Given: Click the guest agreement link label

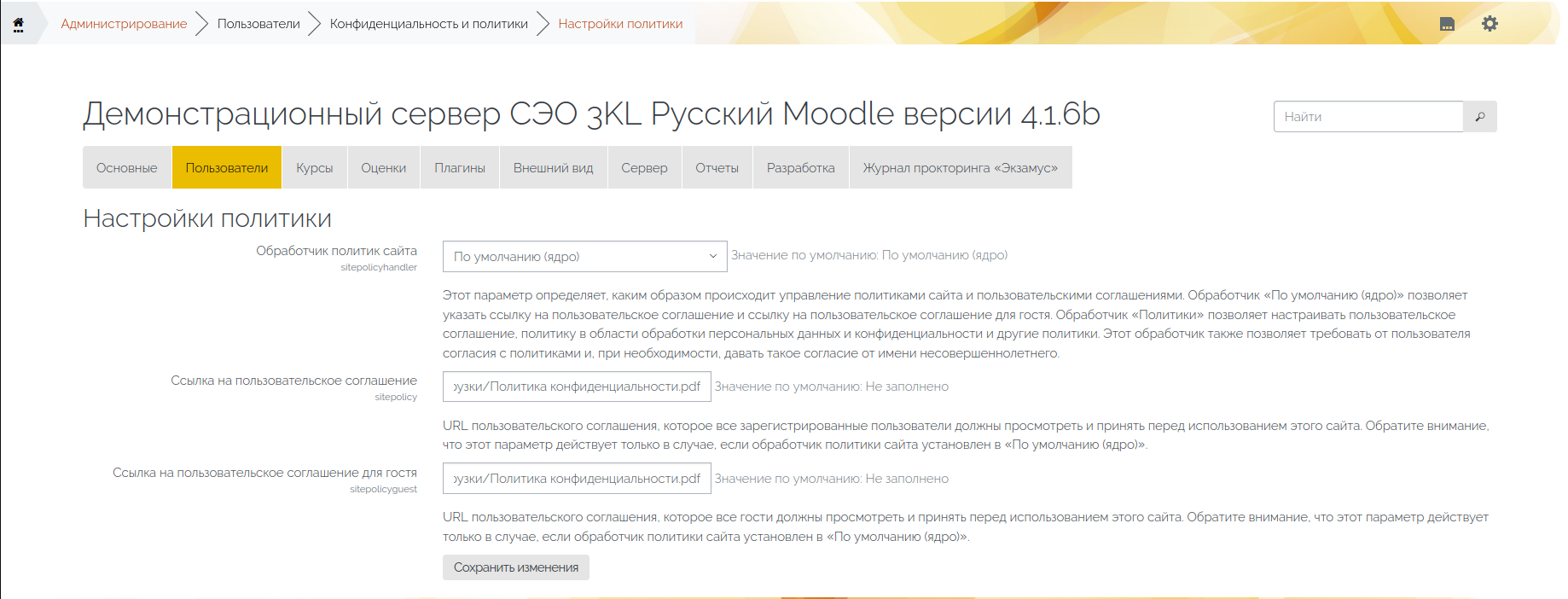Looking at the screenshot, I should 264,473.
